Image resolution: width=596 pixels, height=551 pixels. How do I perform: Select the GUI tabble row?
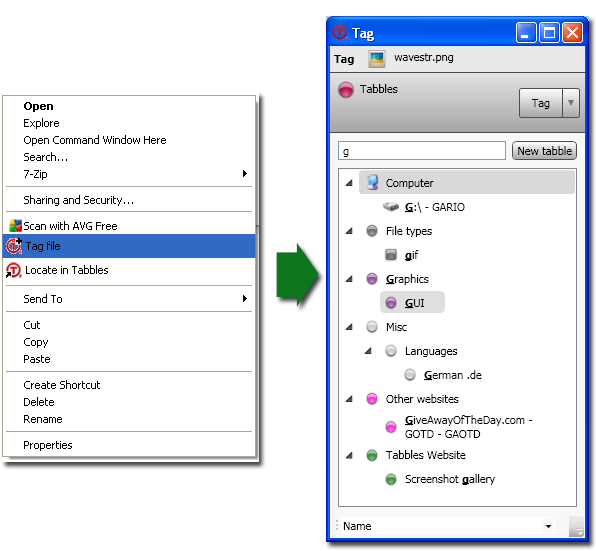pos(412,302)
